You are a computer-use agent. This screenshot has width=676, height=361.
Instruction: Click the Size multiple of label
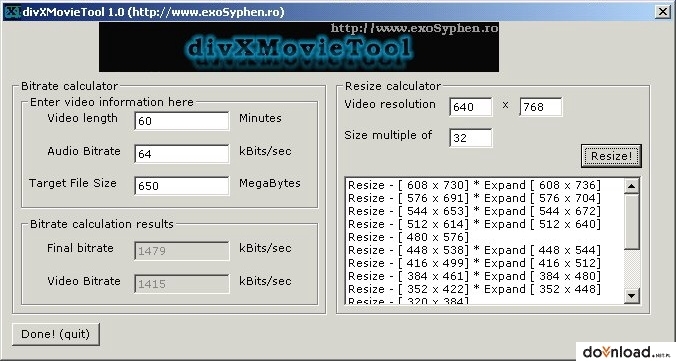388,135
